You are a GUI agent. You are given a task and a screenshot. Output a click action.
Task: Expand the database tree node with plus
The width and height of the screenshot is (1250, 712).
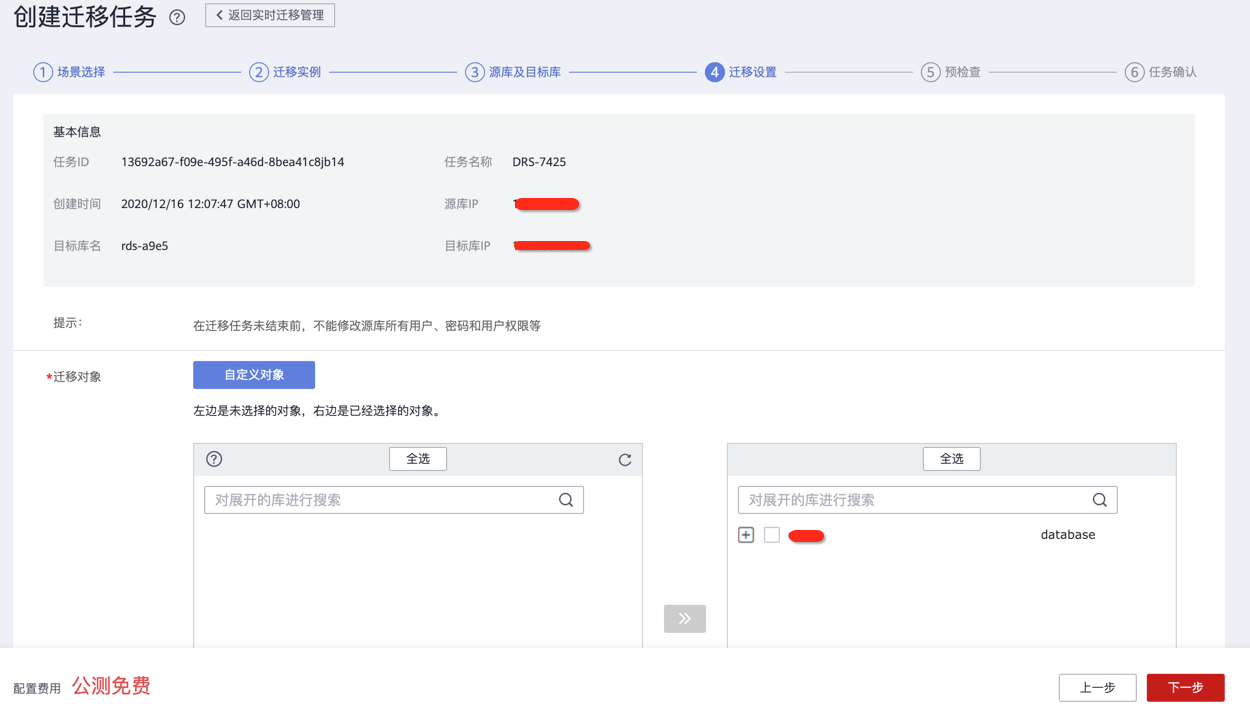pyautogui.click(x=746, y=535)
